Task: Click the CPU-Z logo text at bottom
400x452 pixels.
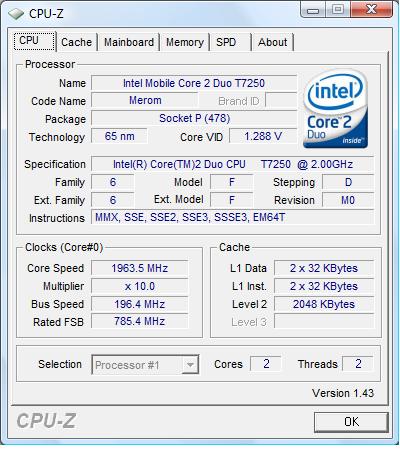Action: [46, 421]
